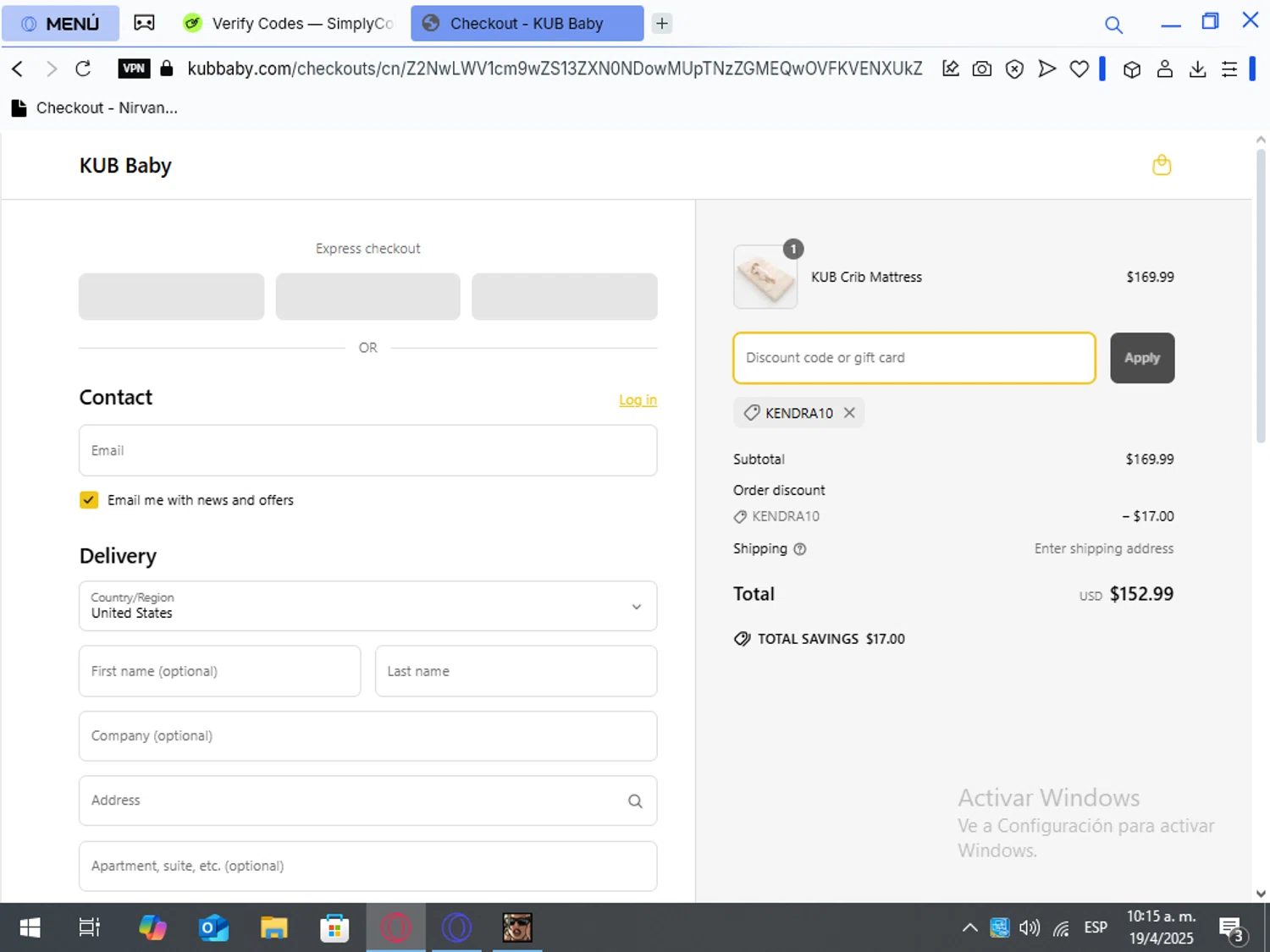Go forward to the next page

(x=51, y=69)
